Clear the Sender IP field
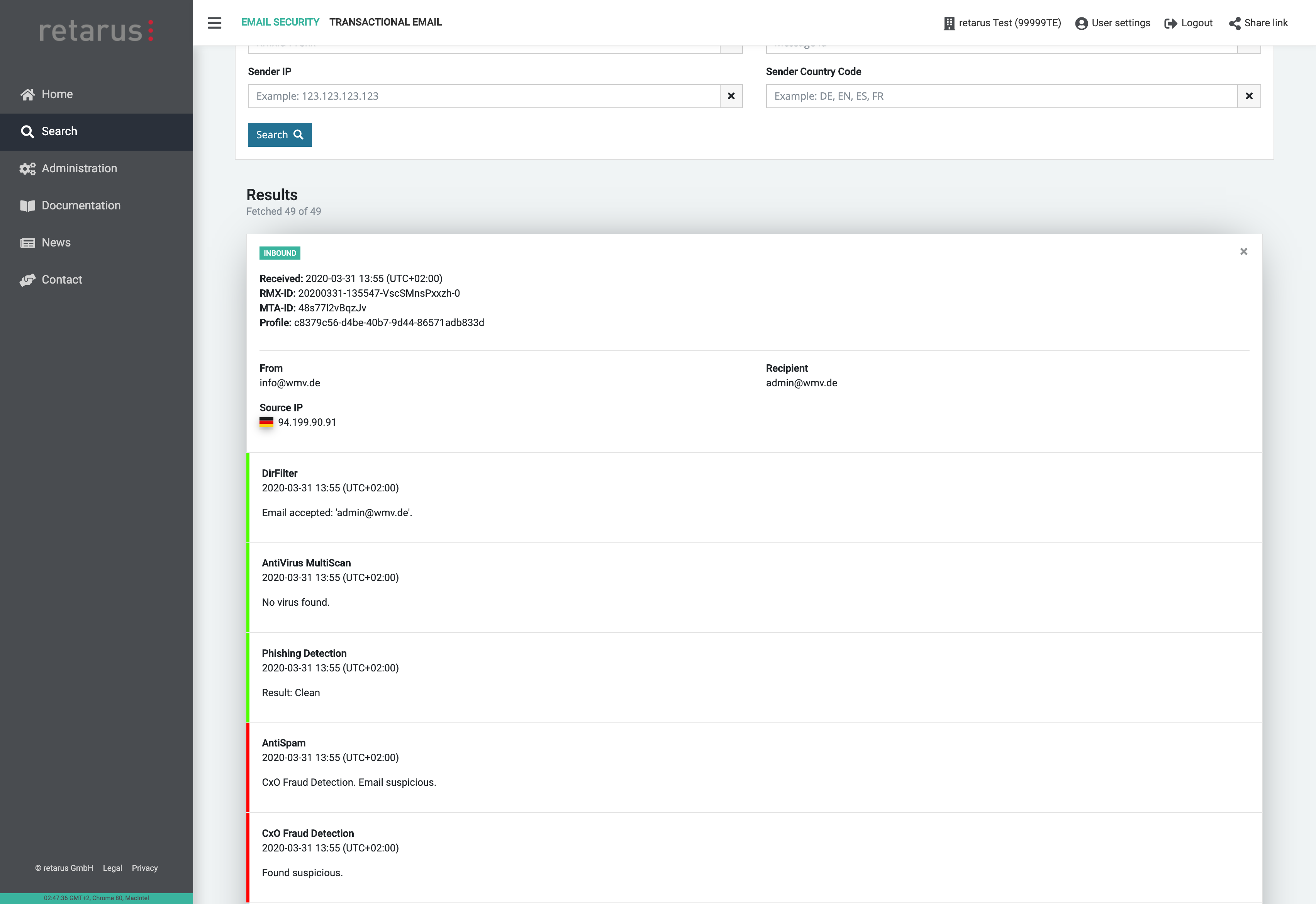The width and height of the screenshot is (1316, 904). (x=731, y=96)
